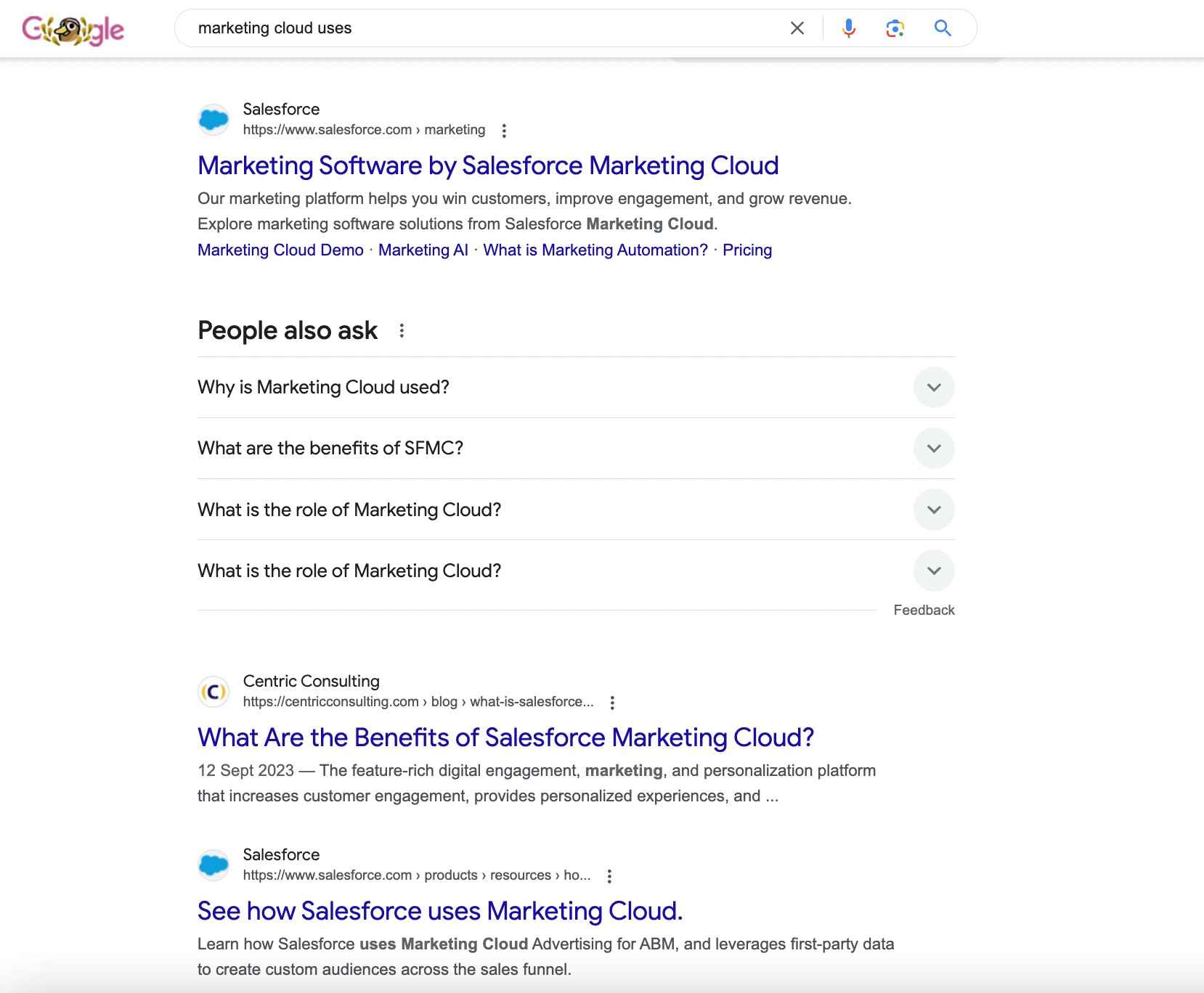Click the 12 Sept 2023 snippet date

[245, 770]
